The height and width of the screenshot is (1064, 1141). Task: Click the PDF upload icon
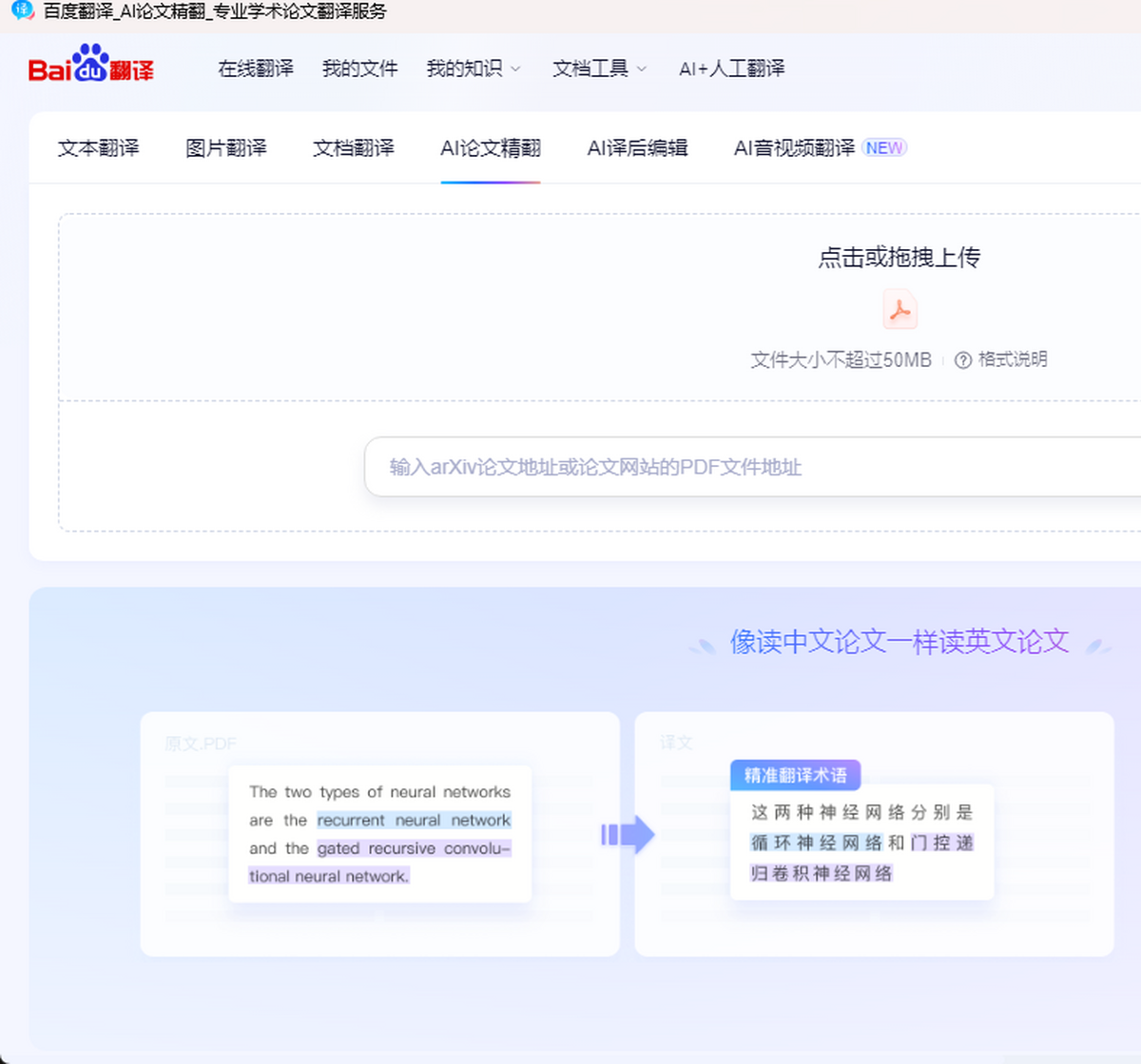pyautogui.click(x=899, y=310)
